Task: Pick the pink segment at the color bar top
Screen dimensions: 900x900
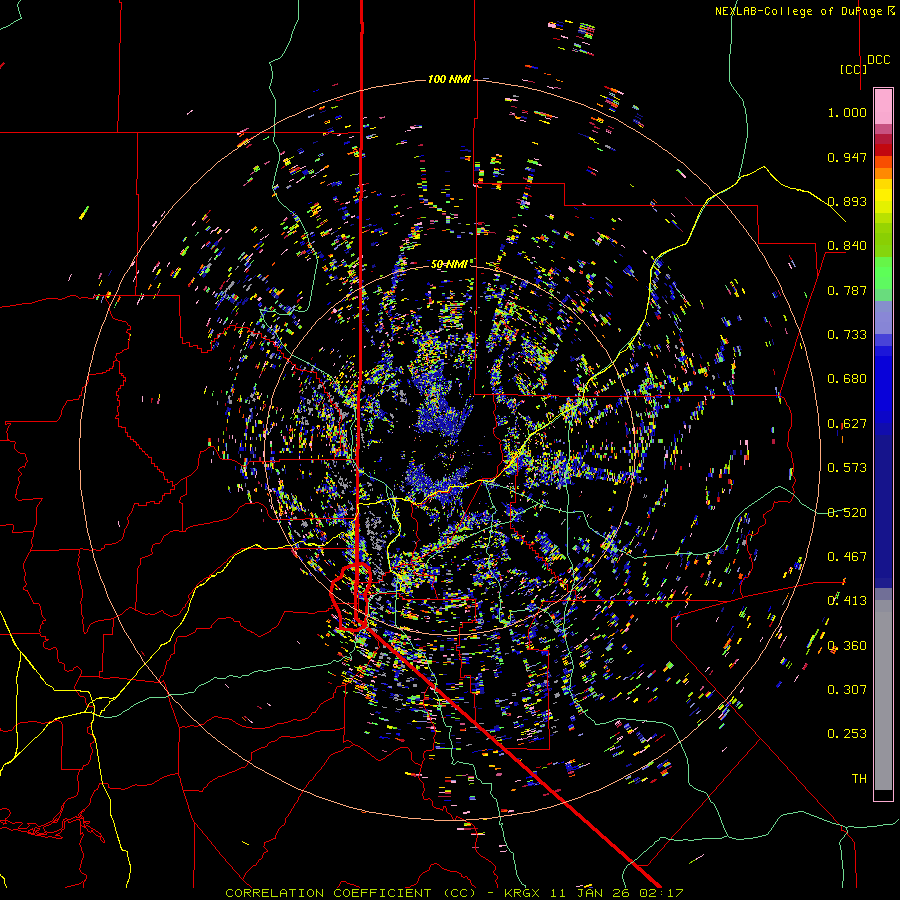Action: point(883,106)
